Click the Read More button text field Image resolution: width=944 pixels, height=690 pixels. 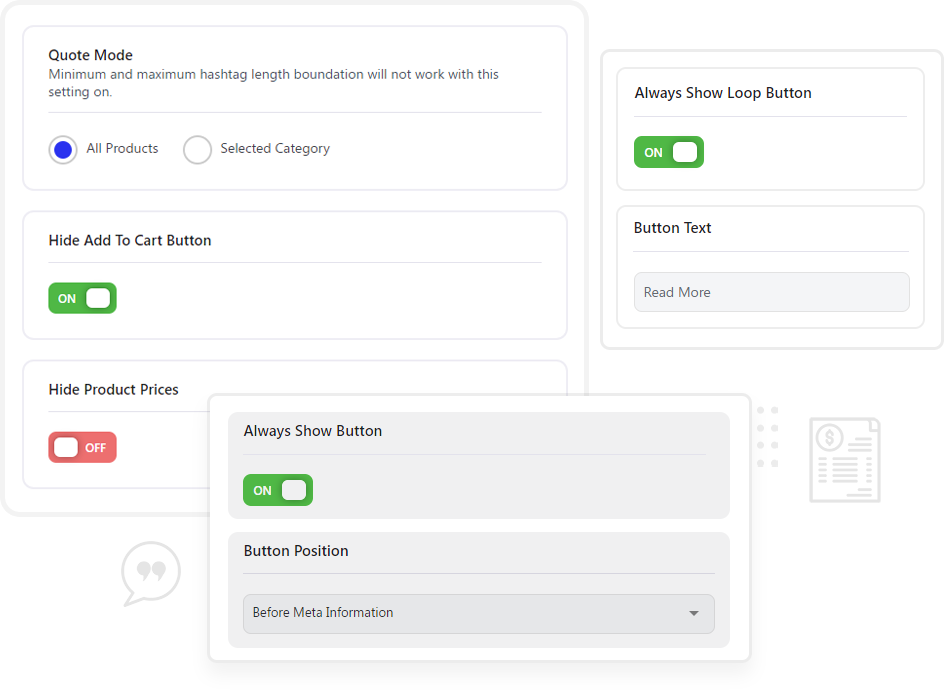click(x=771, y=292)
